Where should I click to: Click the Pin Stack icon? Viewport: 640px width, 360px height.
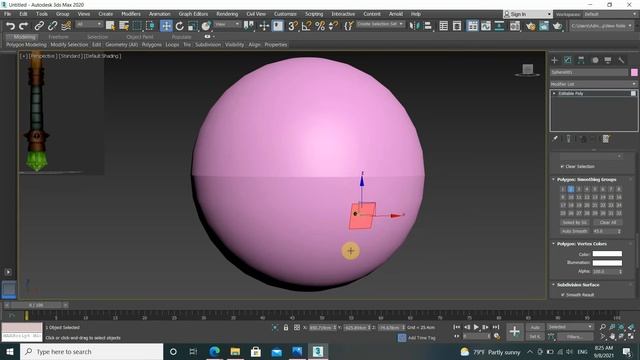point(555,139)
